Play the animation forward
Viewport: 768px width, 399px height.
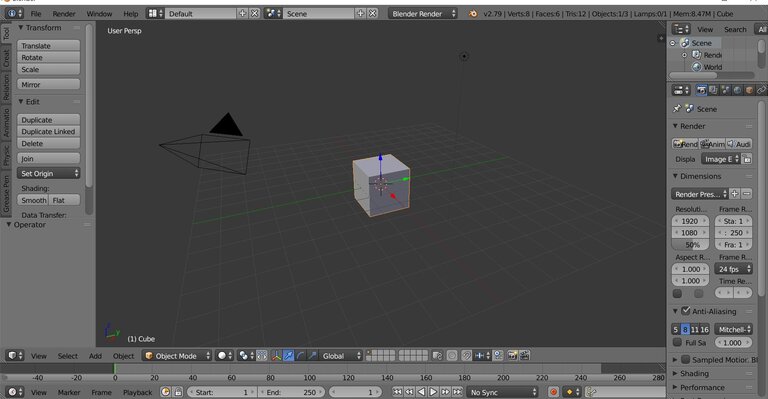pyautogui.click(x=433, y=392)
